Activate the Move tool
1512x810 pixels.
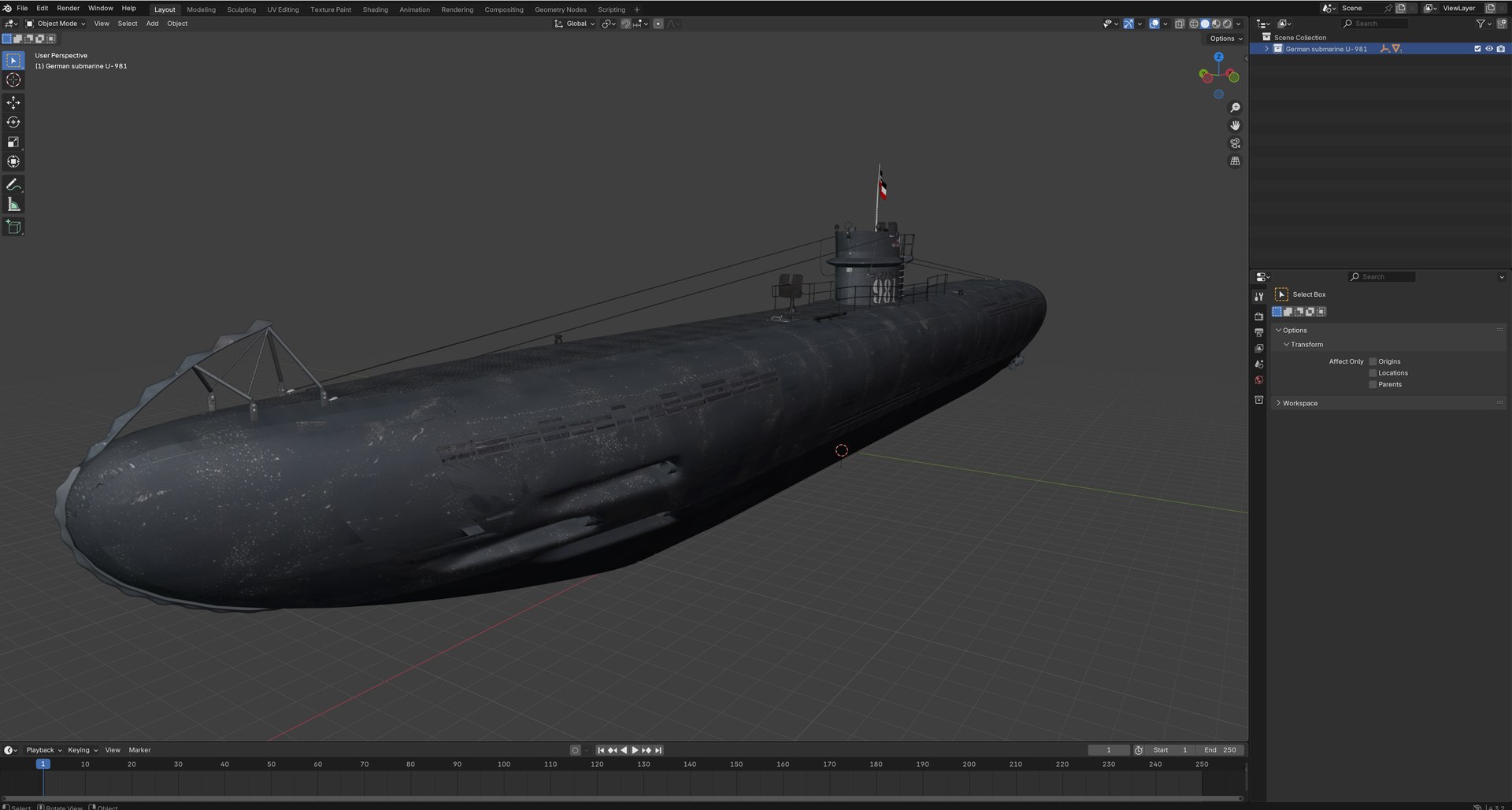coord(13,102)
